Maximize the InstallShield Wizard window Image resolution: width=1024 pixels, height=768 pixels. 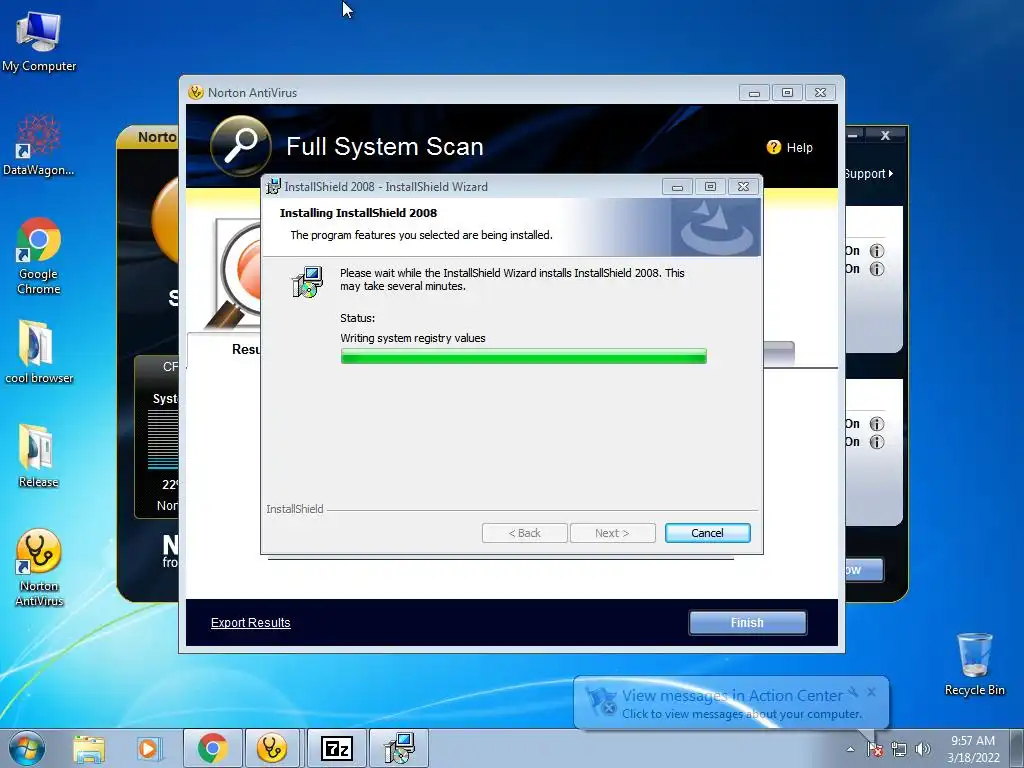click(710, 187)
